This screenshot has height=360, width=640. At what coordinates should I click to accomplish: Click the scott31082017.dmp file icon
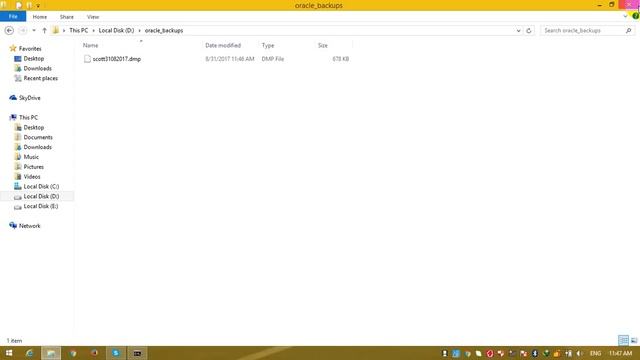(x=87, y=59)
